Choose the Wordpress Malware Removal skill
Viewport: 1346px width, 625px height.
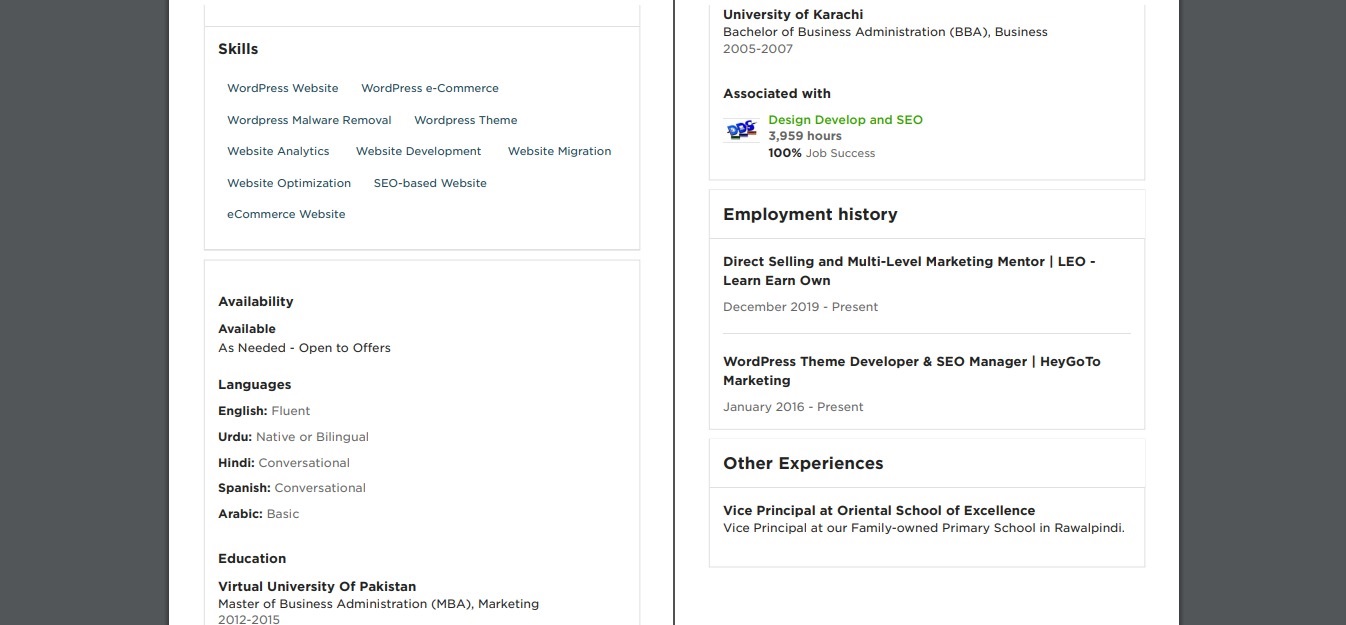309,120
